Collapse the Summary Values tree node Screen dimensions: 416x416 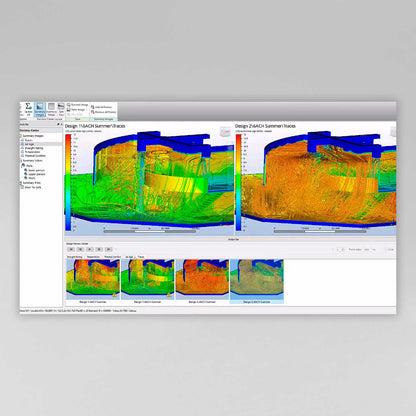click(x=21, y=161)
